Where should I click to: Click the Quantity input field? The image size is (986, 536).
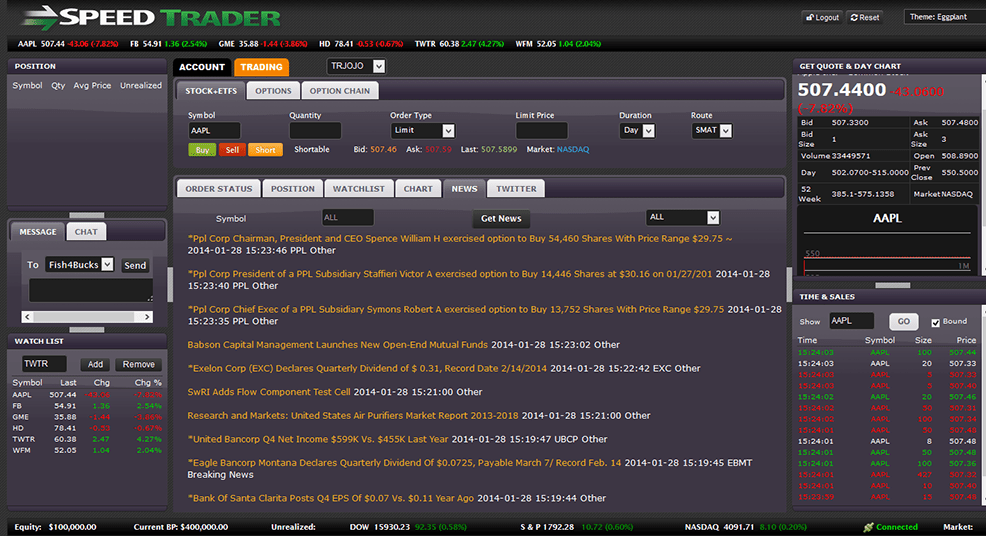(x=315, y=130)
